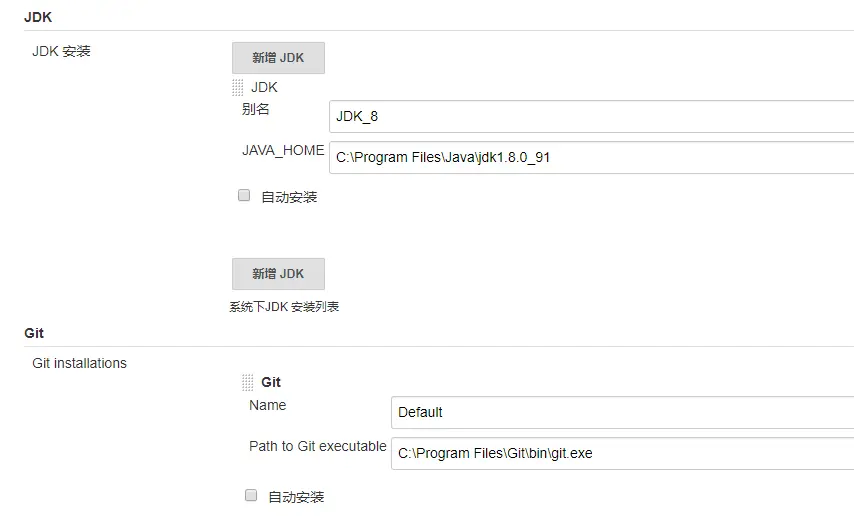Click the 系统下JDK 安装列表 text

[x=284, y=307]
